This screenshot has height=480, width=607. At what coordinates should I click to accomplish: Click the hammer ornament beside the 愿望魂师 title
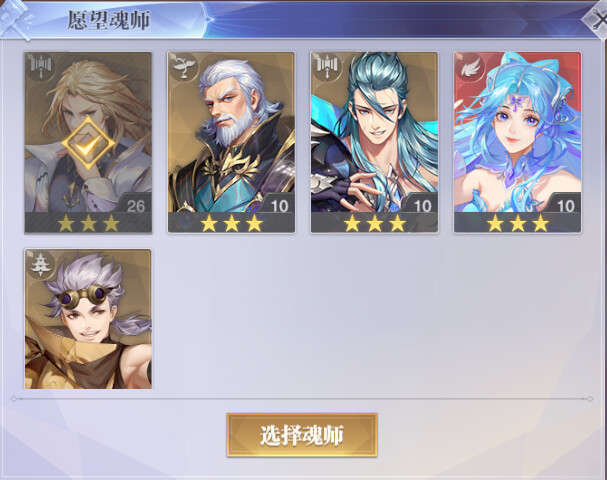pyautogui.click(x=16, y=20)
